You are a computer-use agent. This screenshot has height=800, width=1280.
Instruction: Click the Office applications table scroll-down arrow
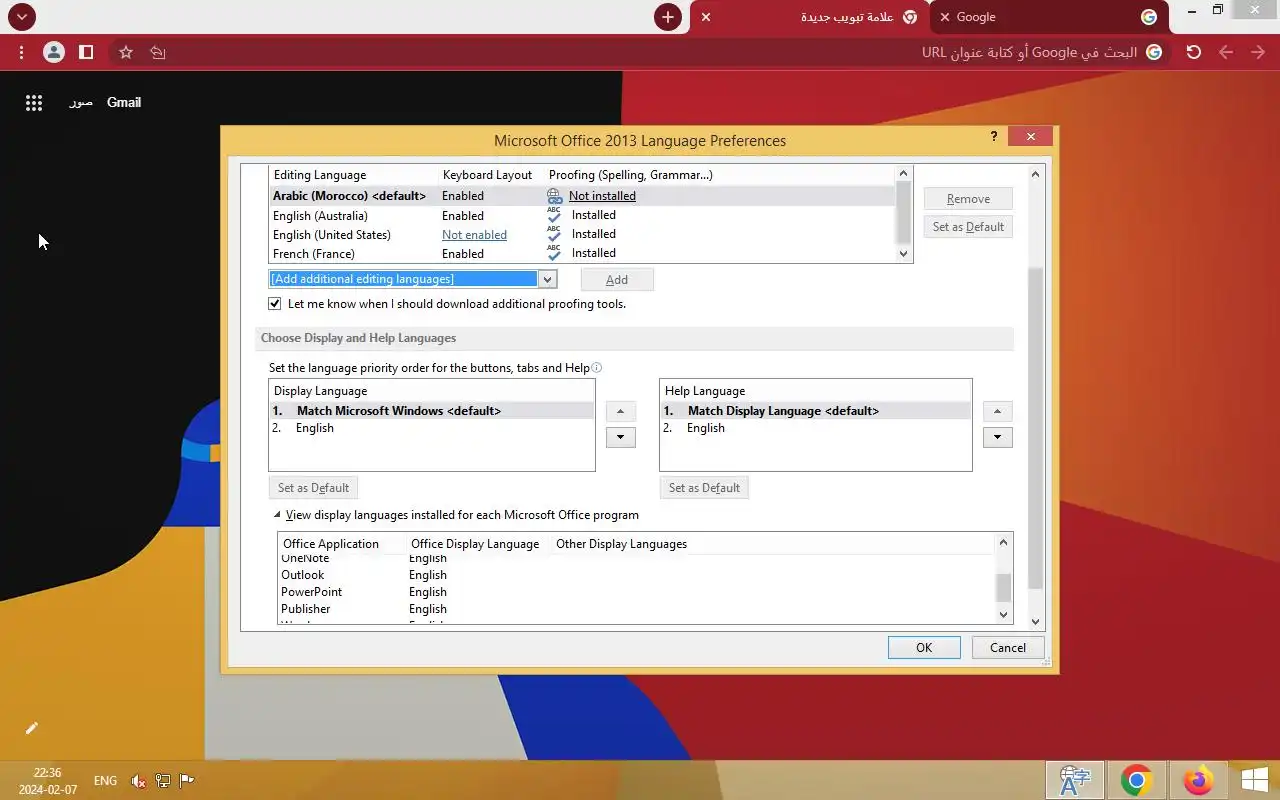pos(1004,614)
